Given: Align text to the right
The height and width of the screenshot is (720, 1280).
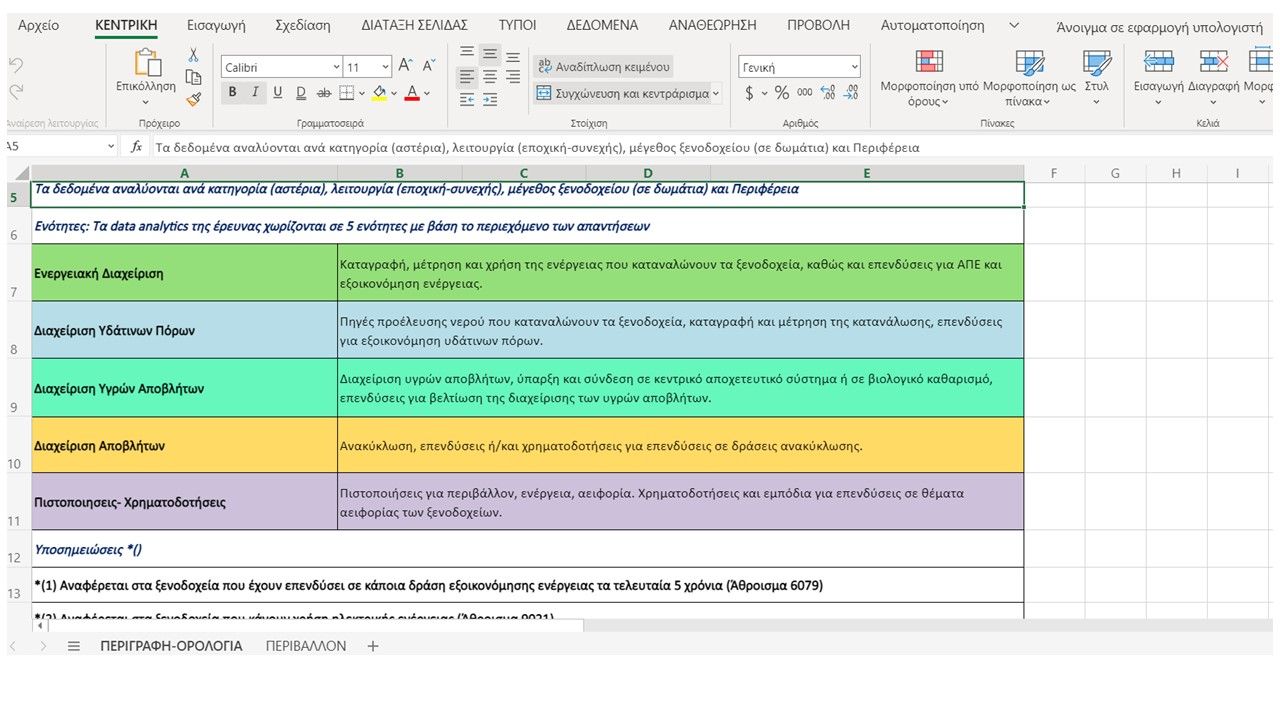Looking at the screenshot, I should (513, 76).
